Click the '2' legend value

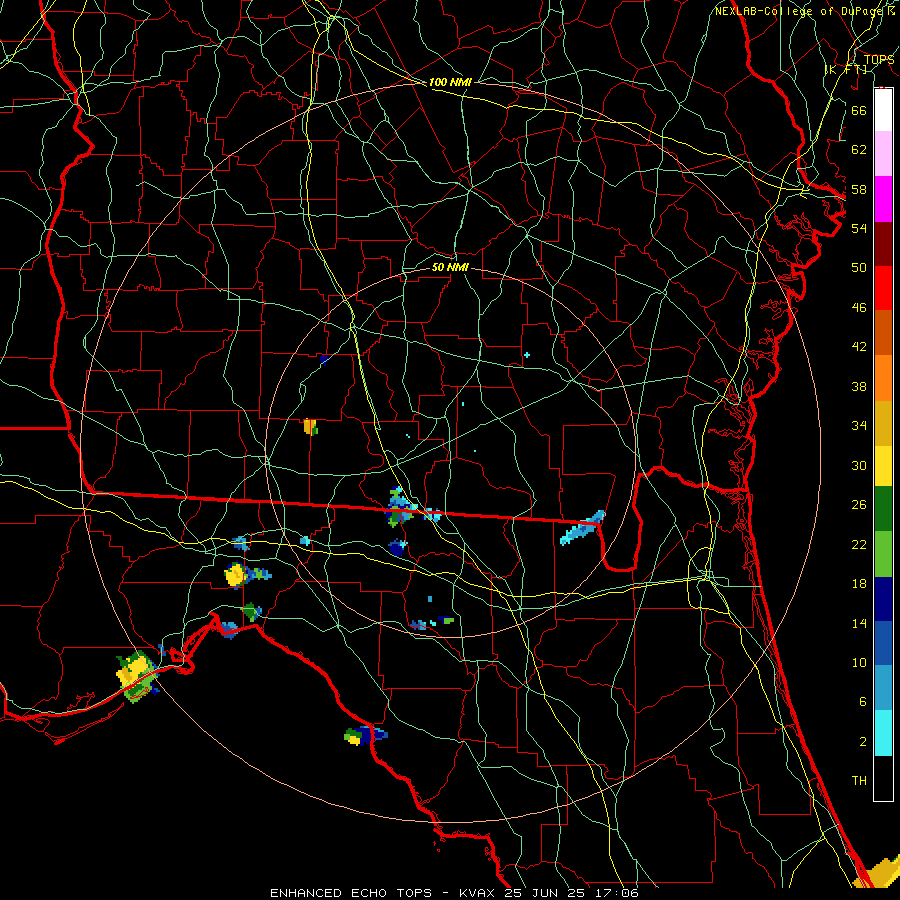862,741
